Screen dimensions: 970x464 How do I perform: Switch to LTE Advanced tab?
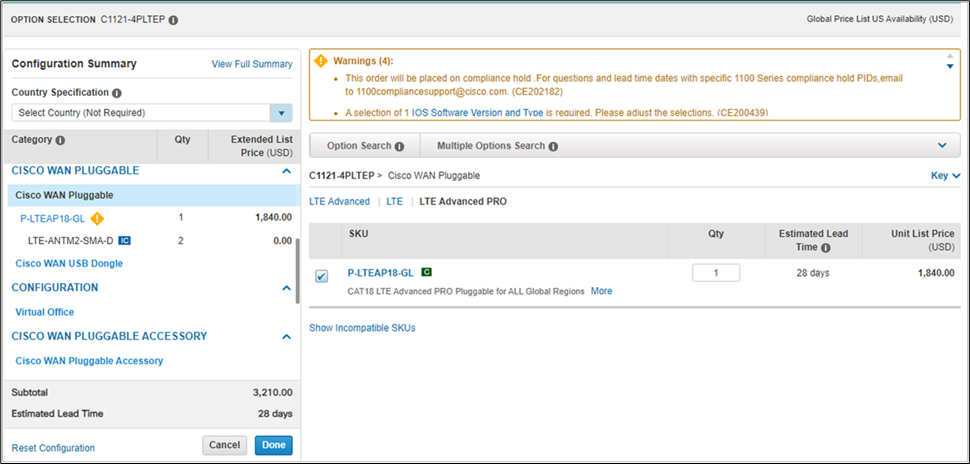click(340, 202)
